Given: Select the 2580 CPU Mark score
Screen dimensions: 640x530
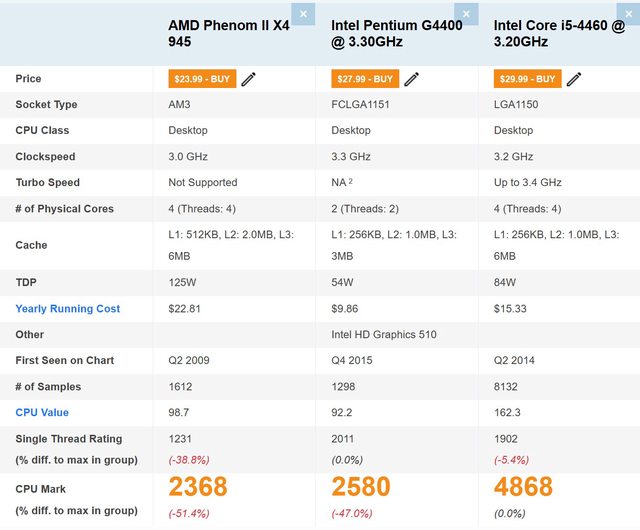Looking at the screenshot, I should pos(361,487).
